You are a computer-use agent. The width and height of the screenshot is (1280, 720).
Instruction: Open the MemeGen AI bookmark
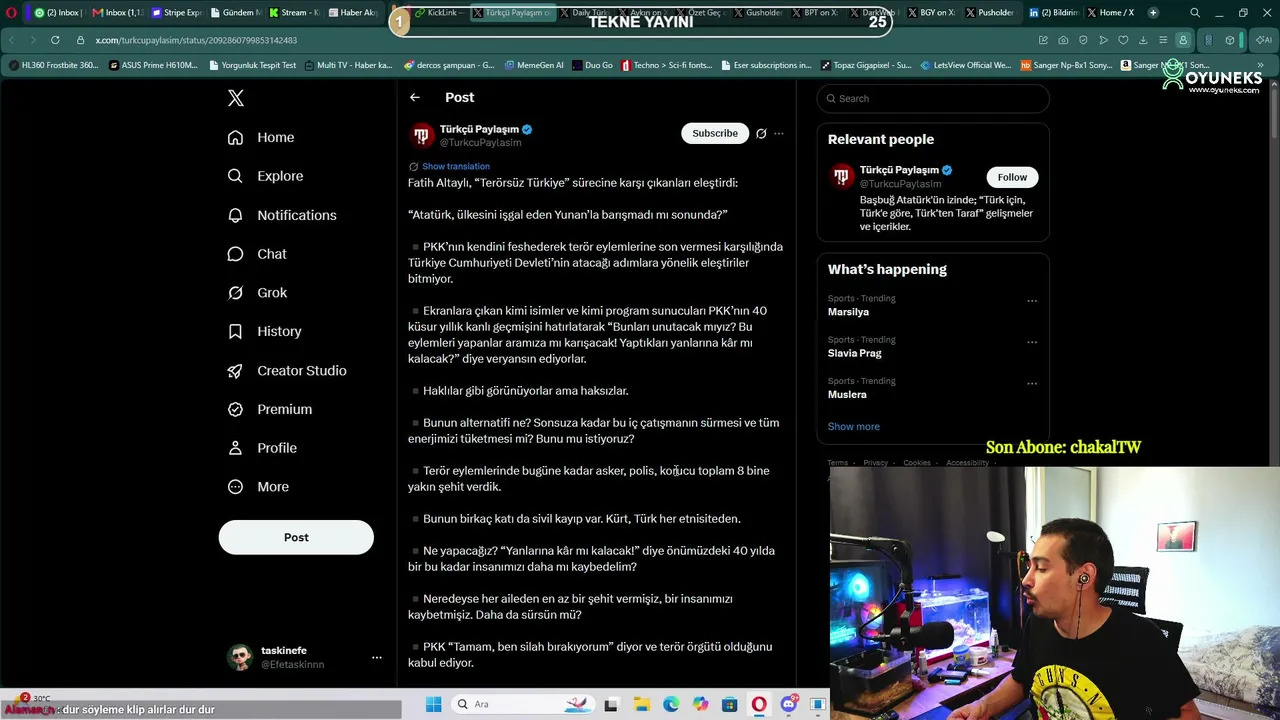(534, 65)
